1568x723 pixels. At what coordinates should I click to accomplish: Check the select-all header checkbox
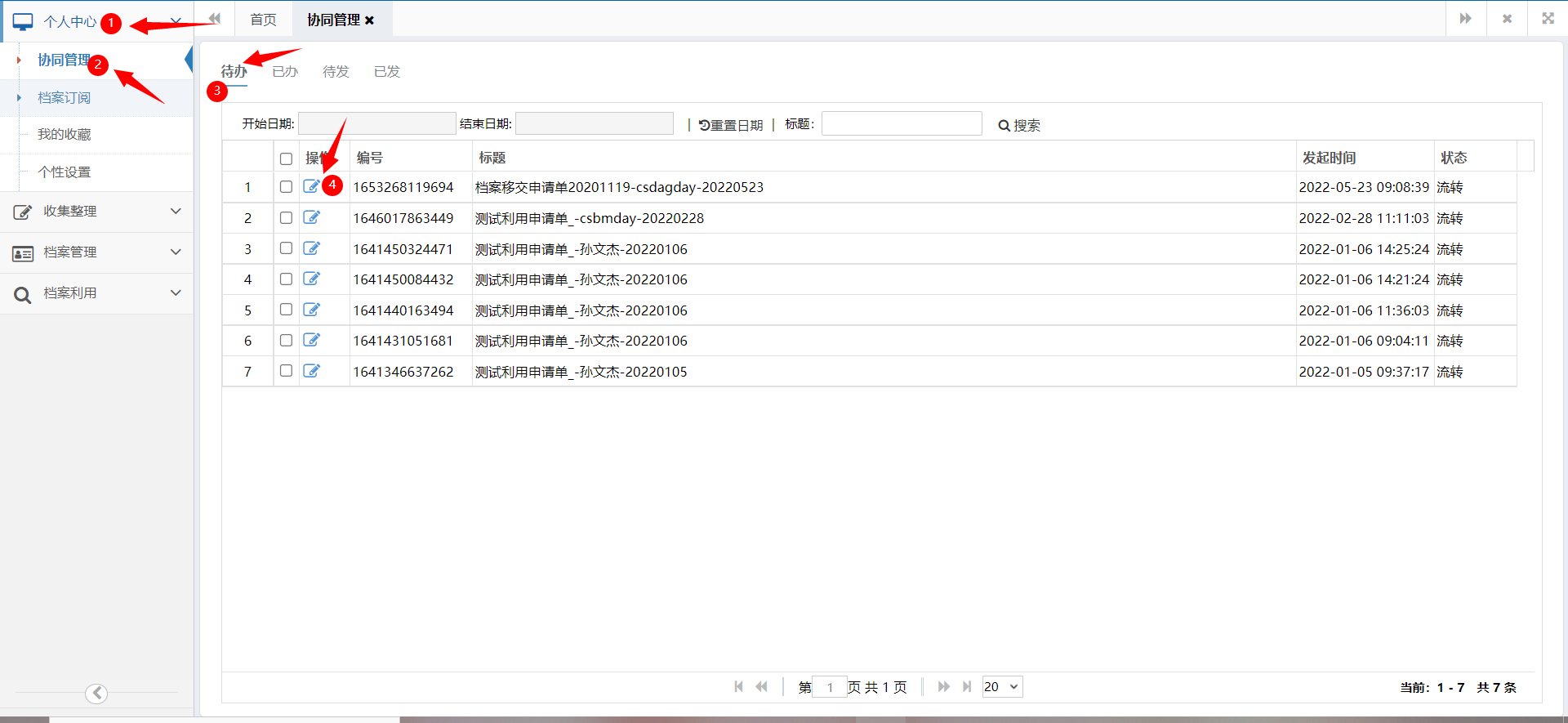coord(286,158)
